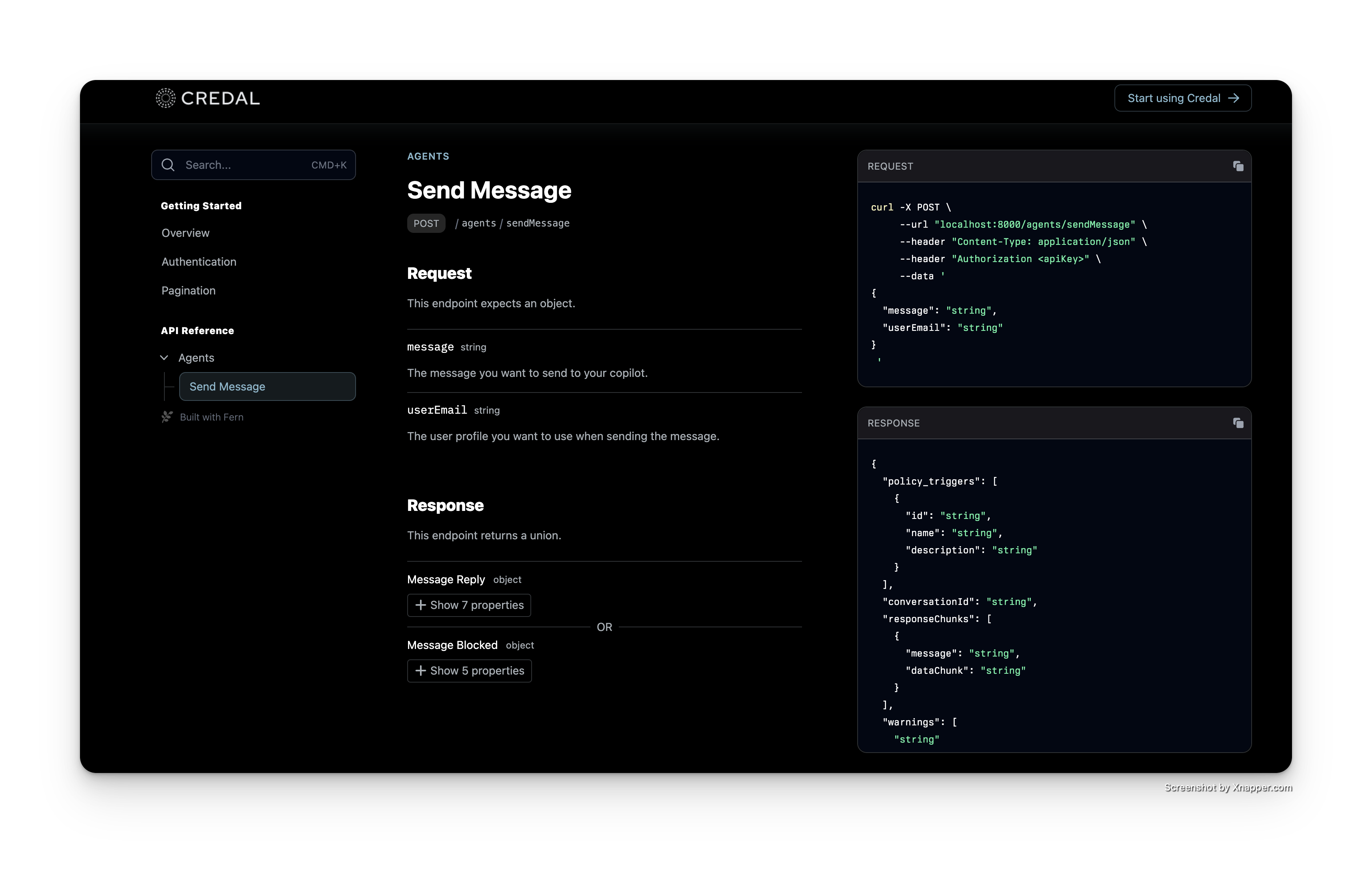Select Send Message in sidebar

point(267,386)
